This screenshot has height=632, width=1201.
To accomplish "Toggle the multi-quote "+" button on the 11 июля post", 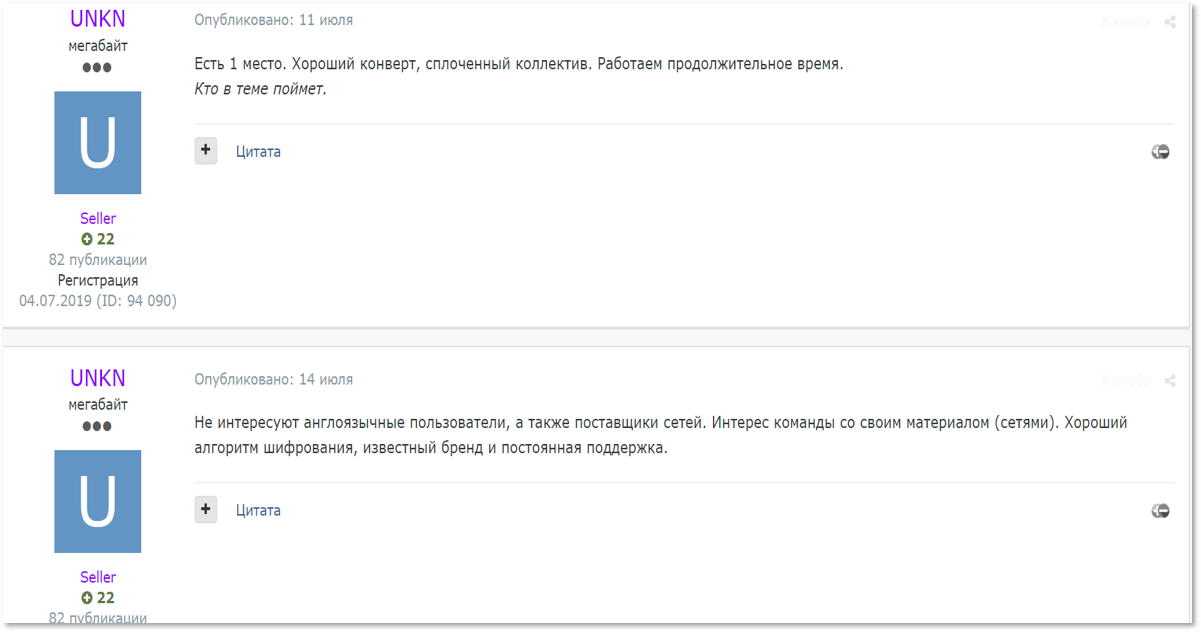I will (x=206, y=151).
